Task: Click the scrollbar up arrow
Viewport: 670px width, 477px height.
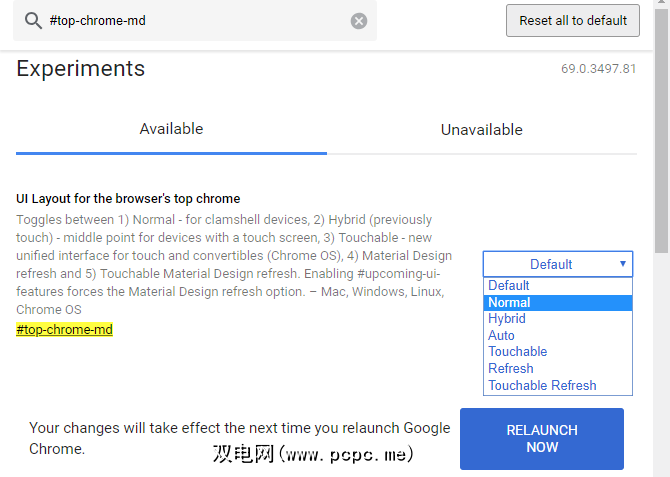Action: coord(662,3)
